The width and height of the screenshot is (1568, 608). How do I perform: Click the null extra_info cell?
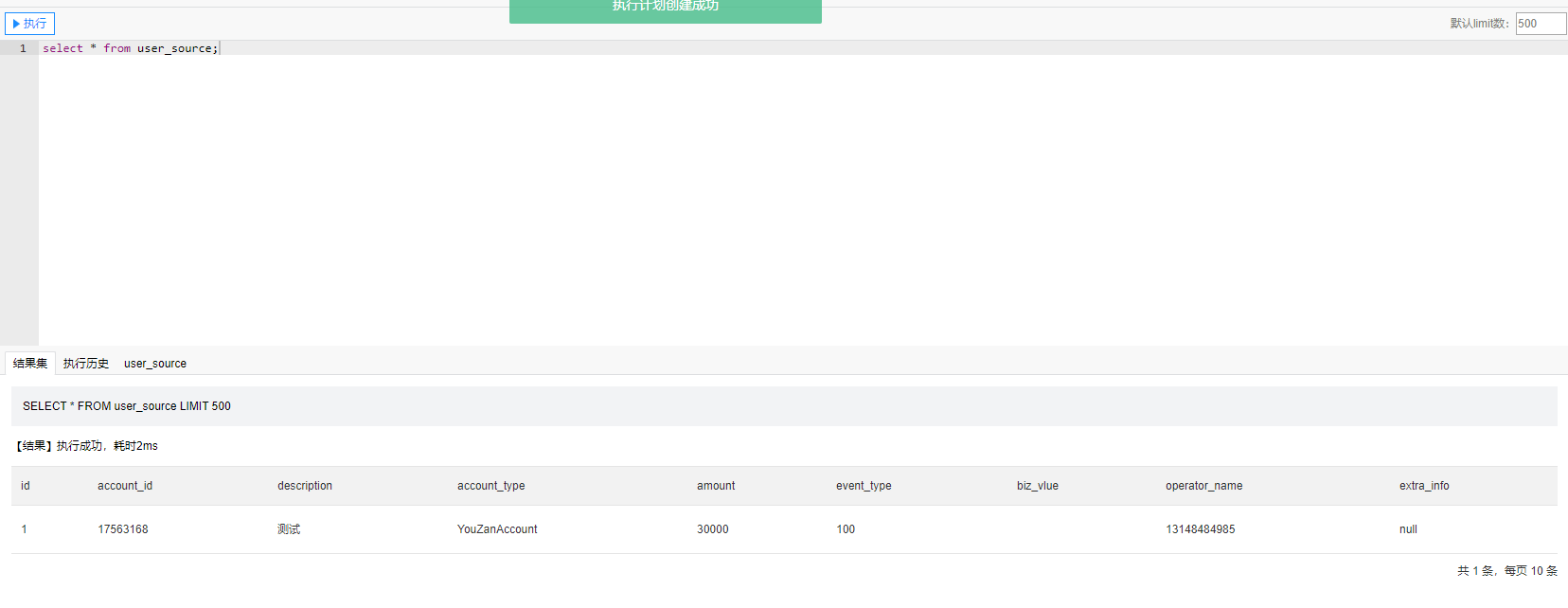coord(1408,529)
